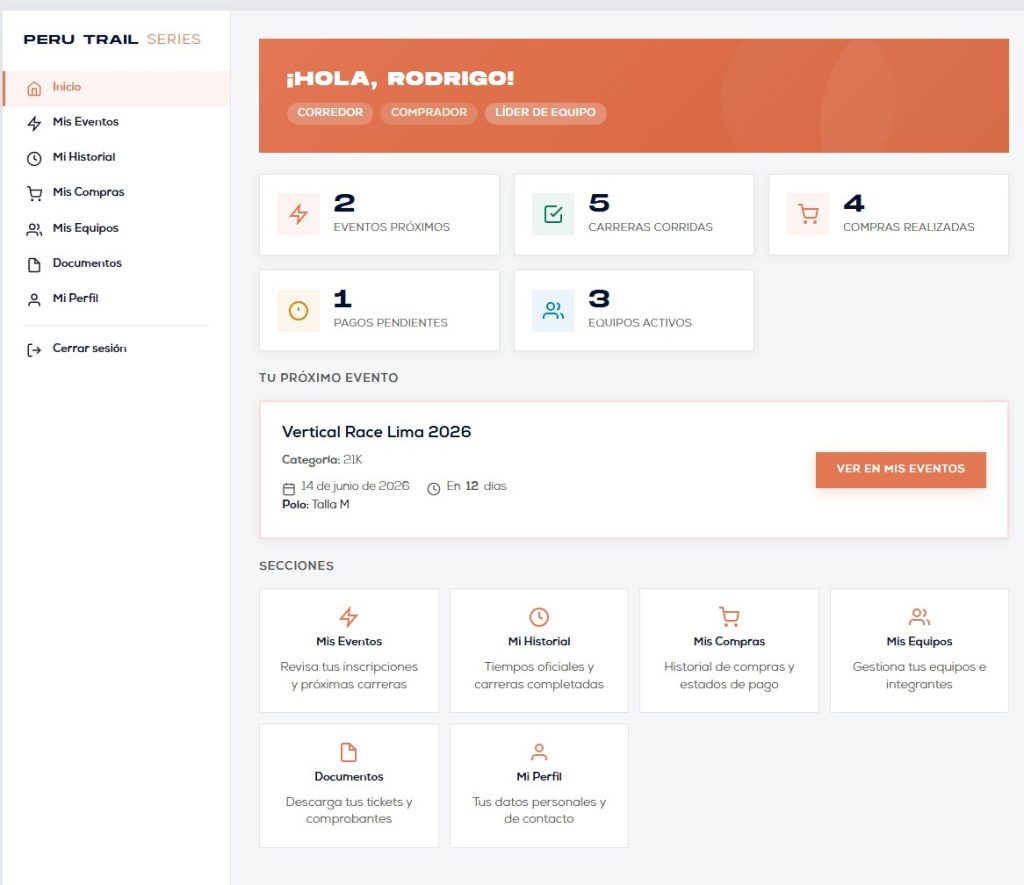Image resolution: width=1024 pixels, height=885 pixels.
Task: Click Gestiona tus equipos e integrantes text
Action: (x=919, y=675)
